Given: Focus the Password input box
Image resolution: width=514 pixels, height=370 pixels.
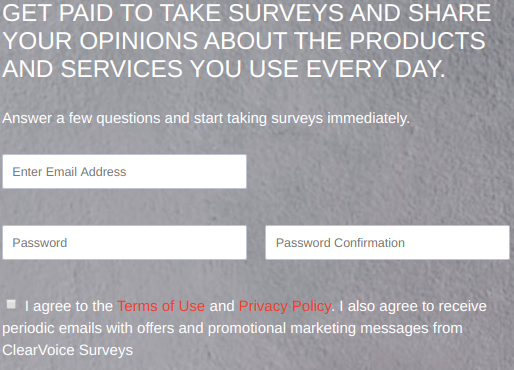Looking at the screenshot, I should pyautogui.click(x=124, y=242).
